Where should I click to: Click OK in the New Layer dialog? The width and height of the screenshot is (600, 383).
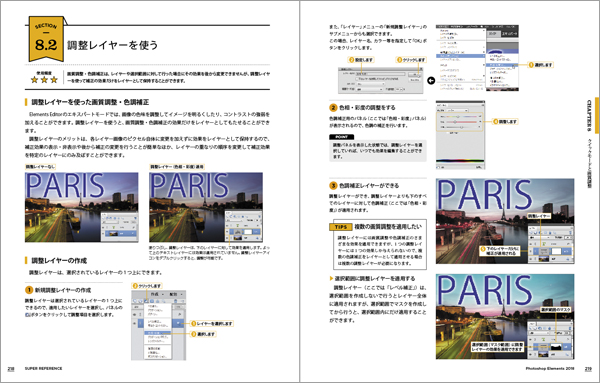[x=414, y=75]
